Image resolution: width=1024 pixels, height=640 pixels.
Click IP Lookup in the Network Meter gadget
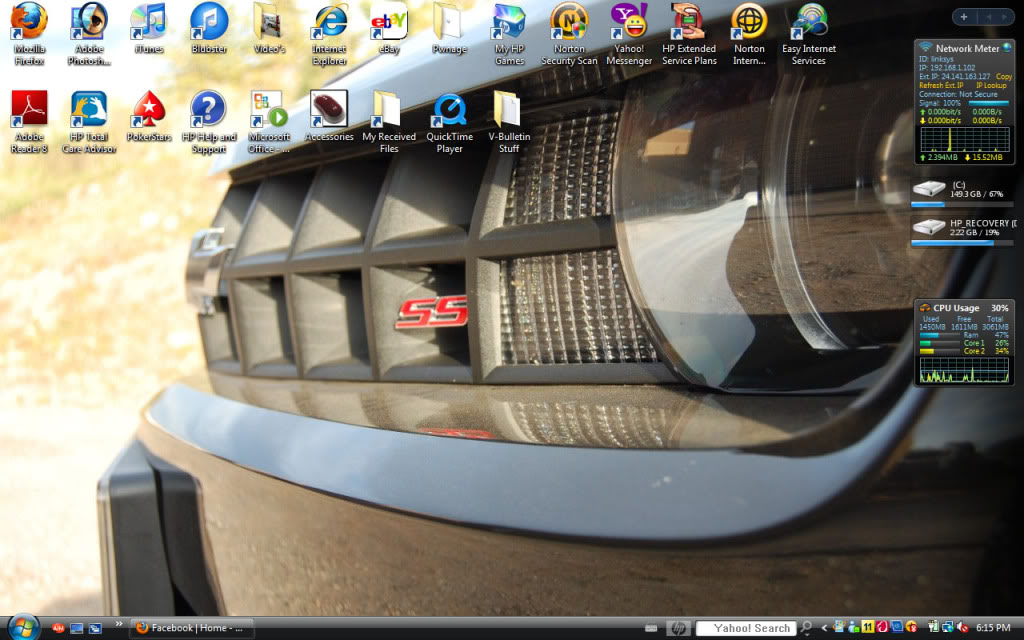click(990, 85)
